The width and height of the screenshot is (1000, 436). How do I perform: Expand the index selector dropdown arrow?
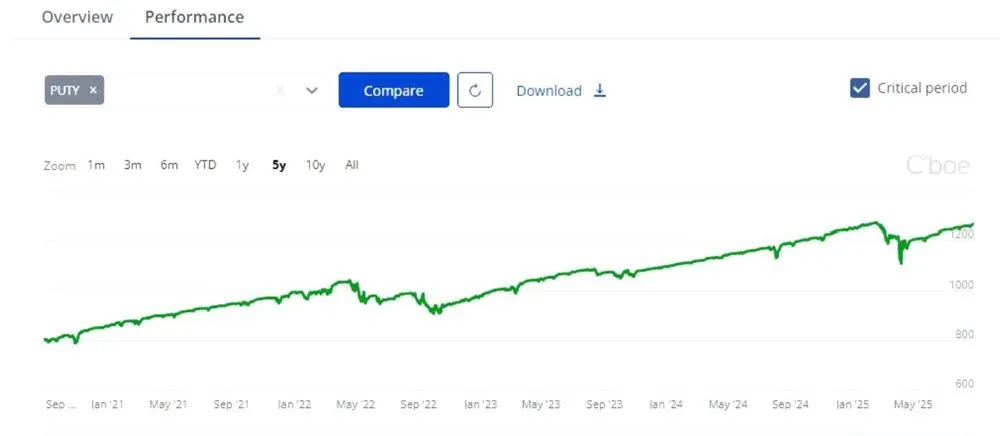312,90
